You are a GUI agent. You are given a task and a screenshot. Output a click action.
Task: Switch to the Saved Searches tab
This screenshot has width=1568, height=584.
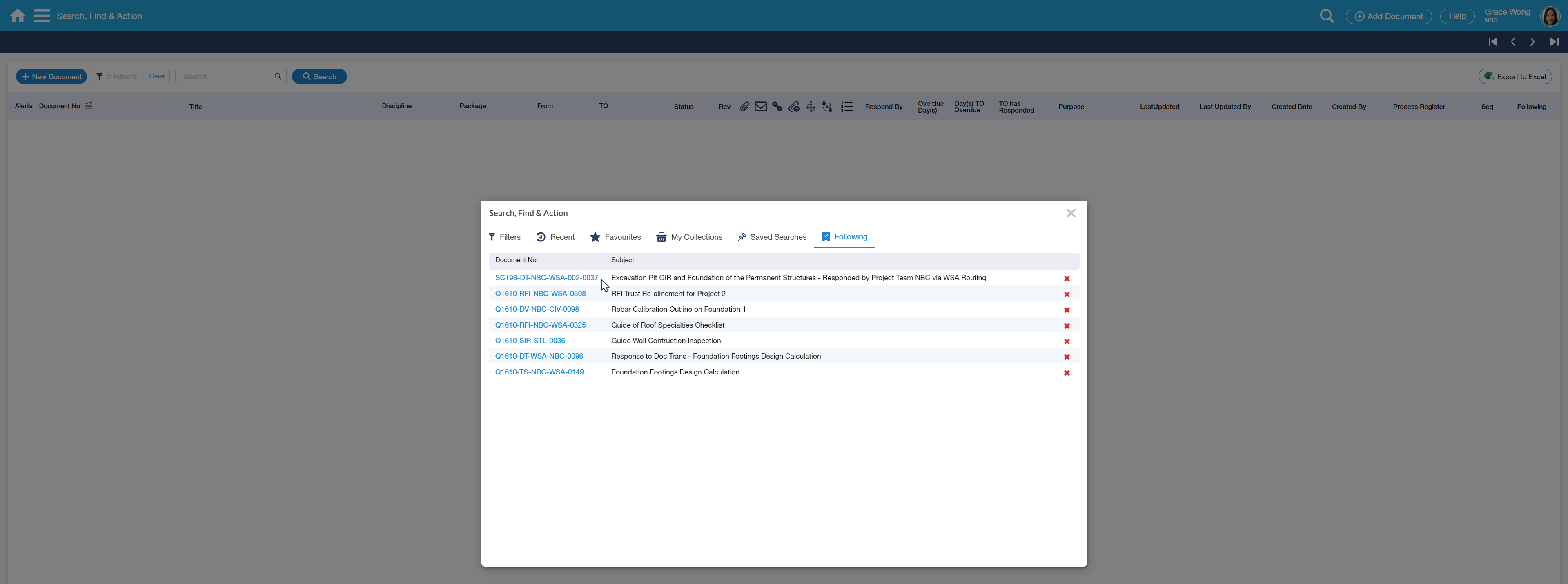click(x=771, y=237)
